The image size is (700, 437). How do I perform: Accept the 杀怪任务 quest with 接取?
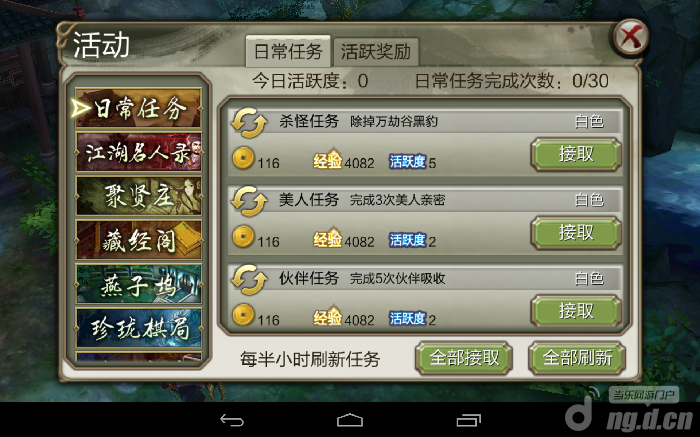coord(576,154)
